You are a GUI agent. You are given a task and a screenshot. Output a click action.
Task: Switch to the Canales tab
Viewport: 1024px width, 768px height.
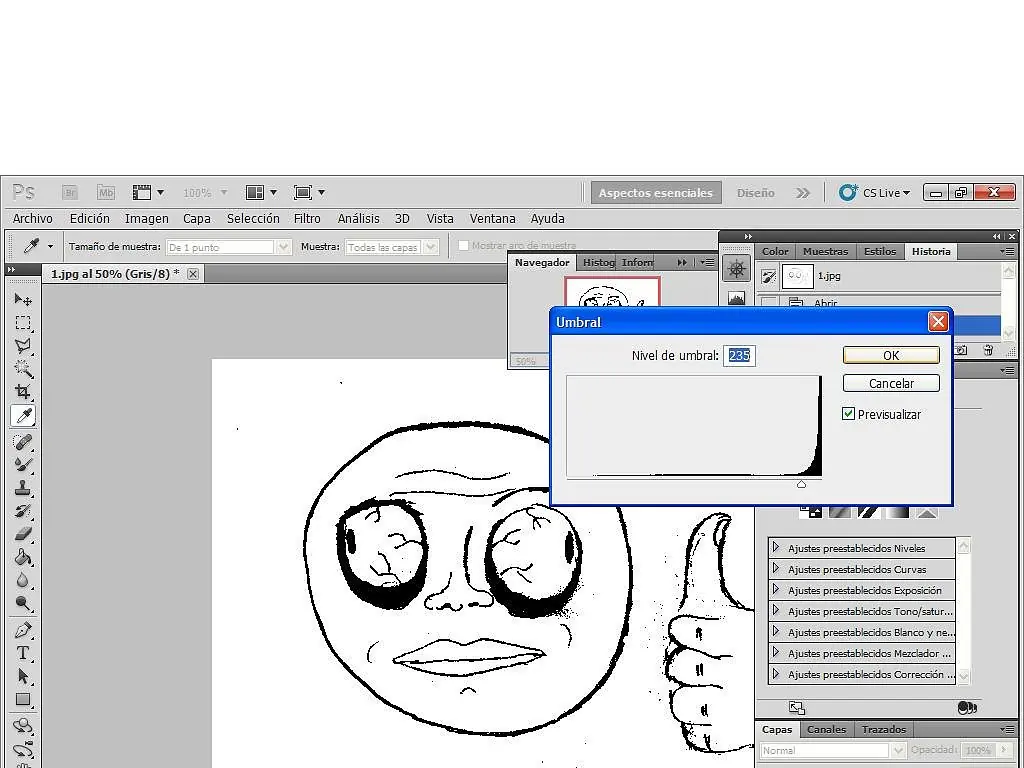click(826, 729)
